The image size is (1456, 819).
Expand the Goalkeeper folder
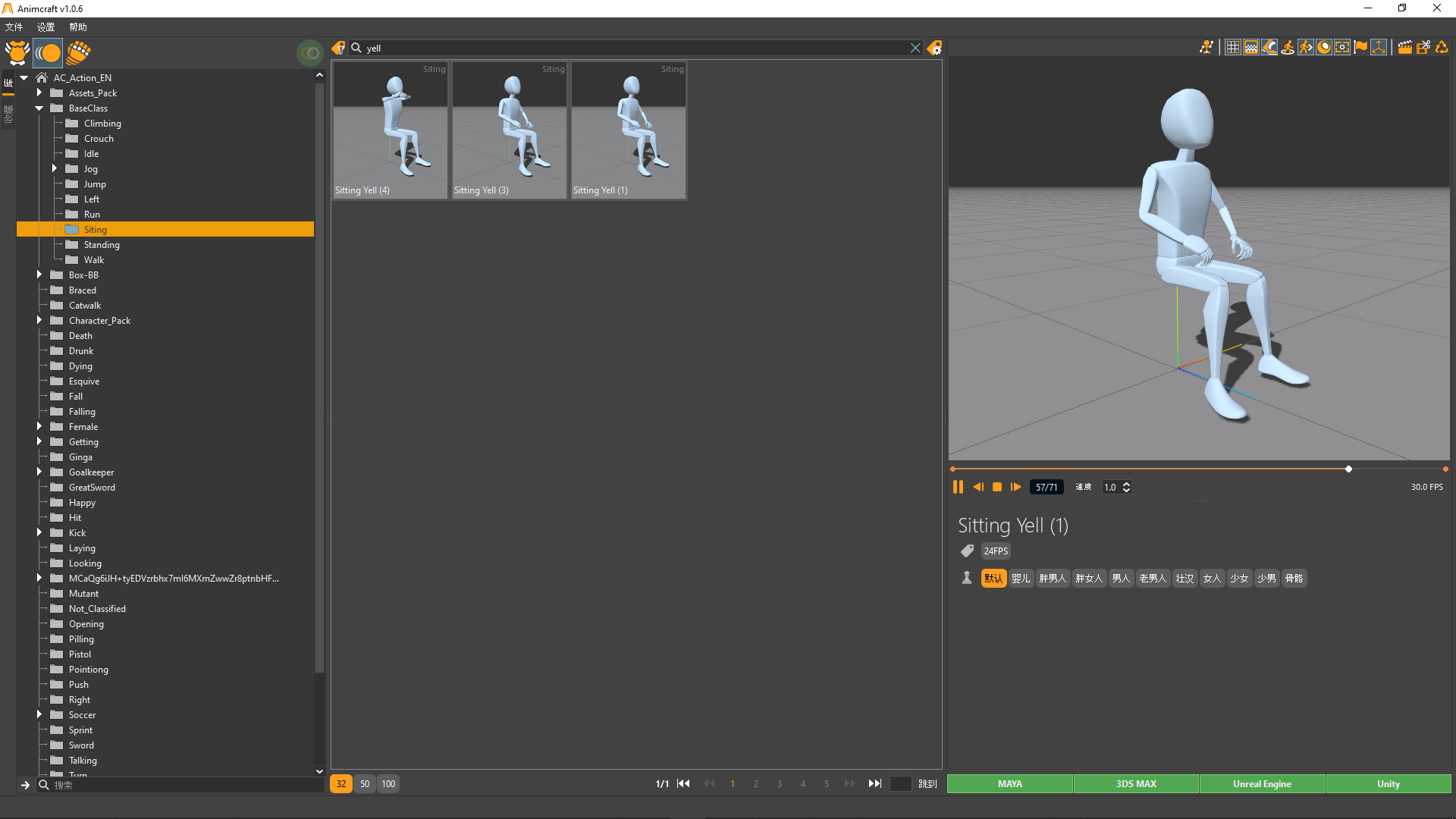pyautogui.click(x=39, y=472)
